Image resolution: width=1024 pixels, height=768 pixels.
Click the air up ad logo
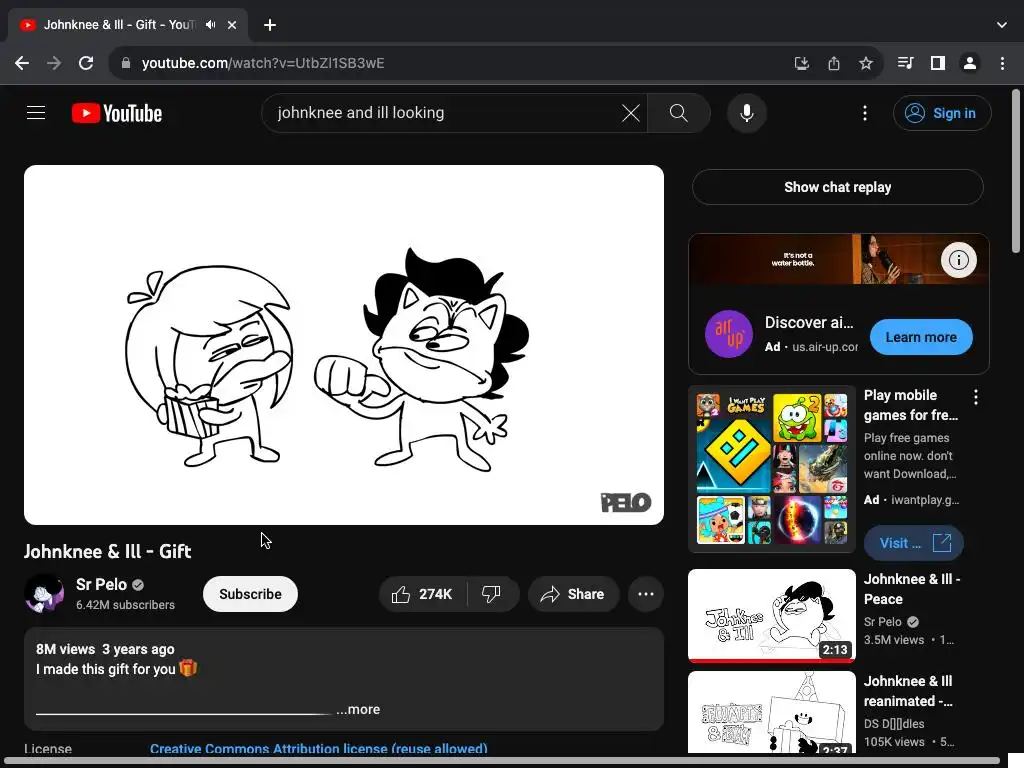[729, 334]
